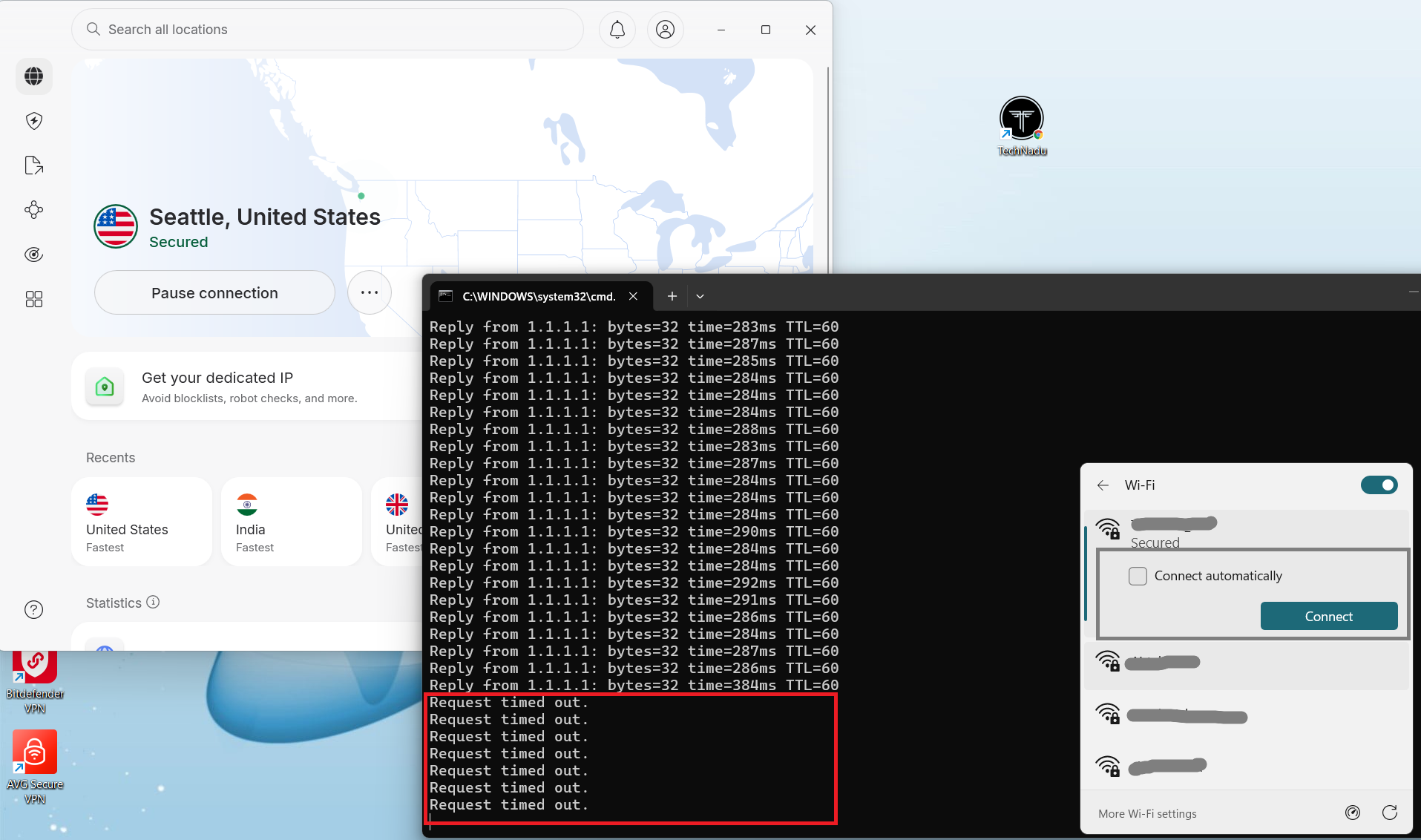
Task: Open the Meshnet nodes sidebar icon
Action: (34, 210)
